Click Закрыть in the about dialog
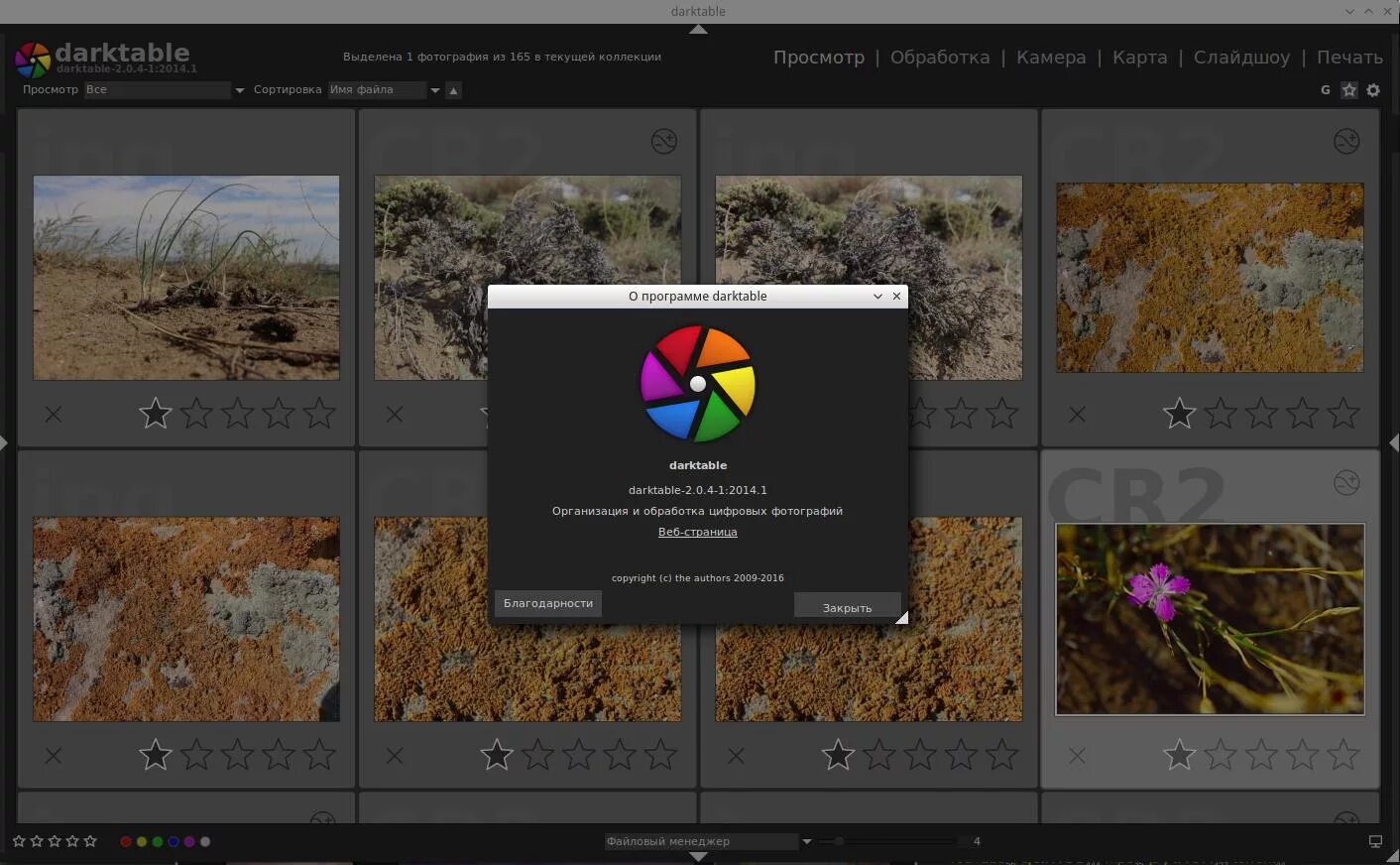Image resolution: width=1400 pixels, height=865 pixels. [847, 607]
